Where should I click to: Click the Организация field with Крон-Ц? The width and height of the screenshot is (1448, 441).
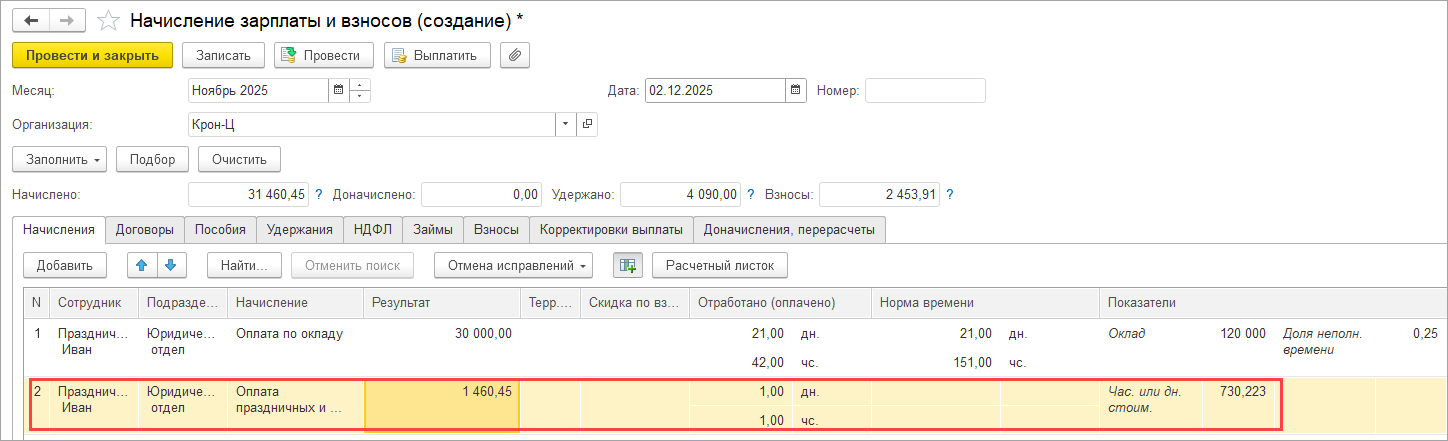(372, 124)
